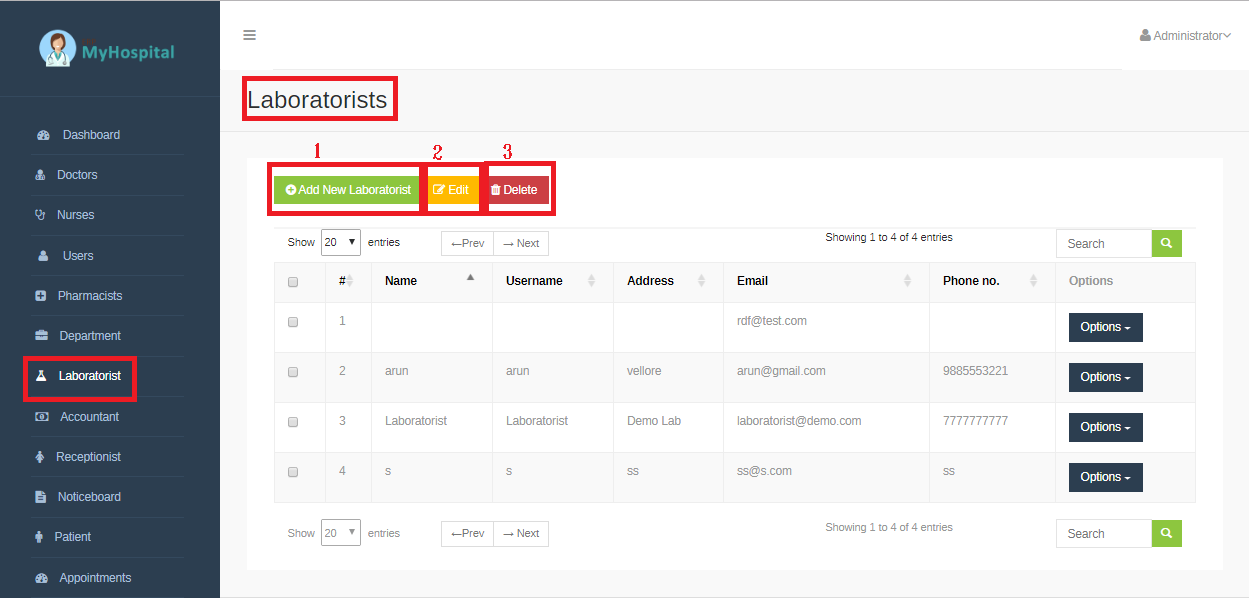Check the row with rdf@test.com
Viewport: 1249px width, 598px height.
coord(293,322)
